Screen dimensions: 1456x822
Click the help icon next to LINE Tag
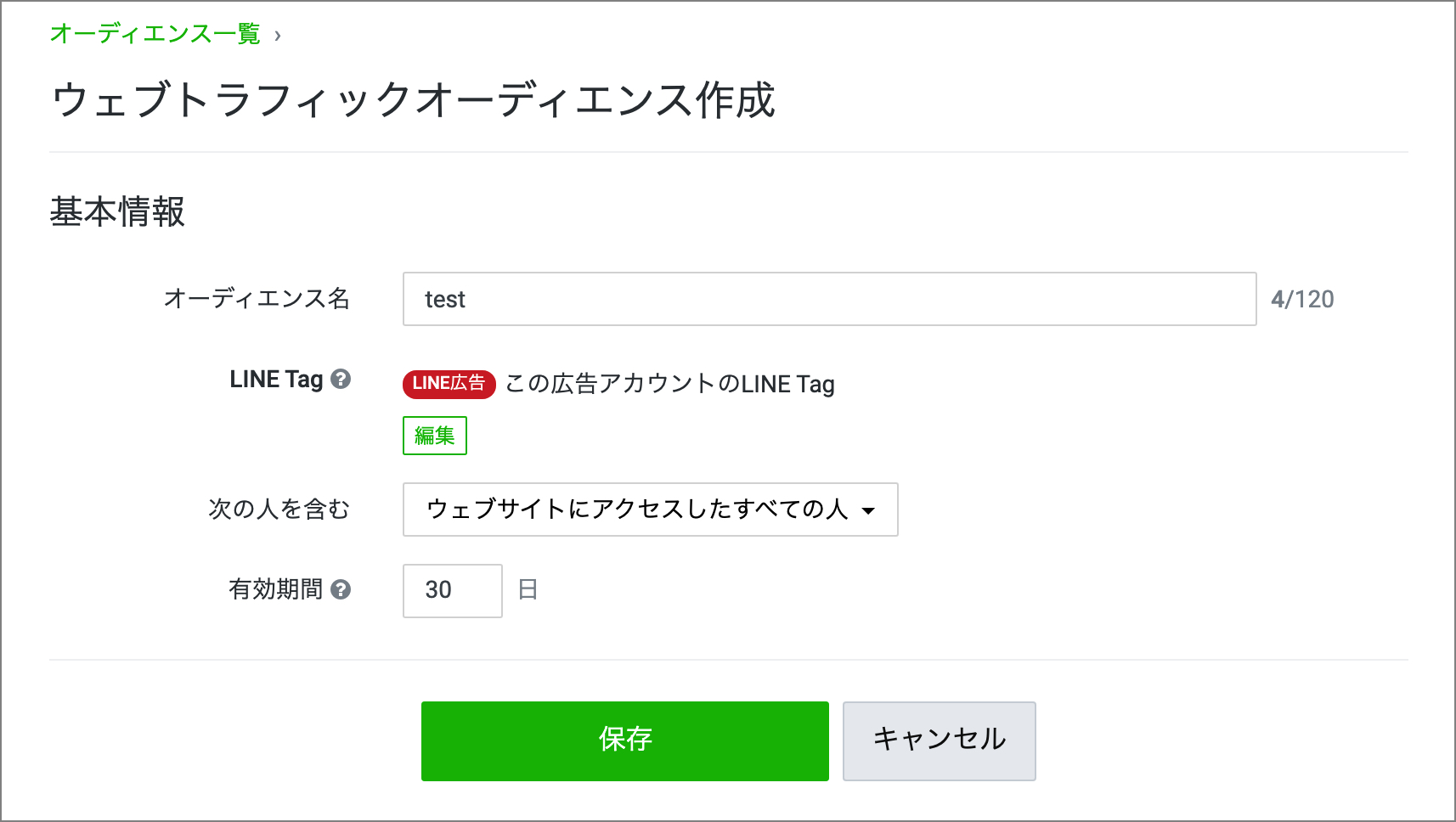pos(341,379)
